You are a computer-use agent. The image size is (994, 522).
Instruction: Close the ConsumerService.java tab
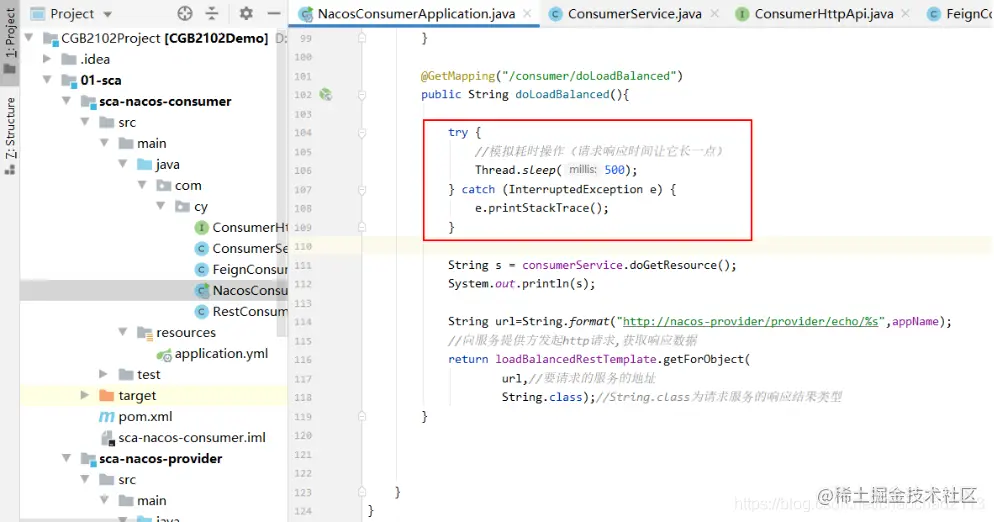point(714,13)
